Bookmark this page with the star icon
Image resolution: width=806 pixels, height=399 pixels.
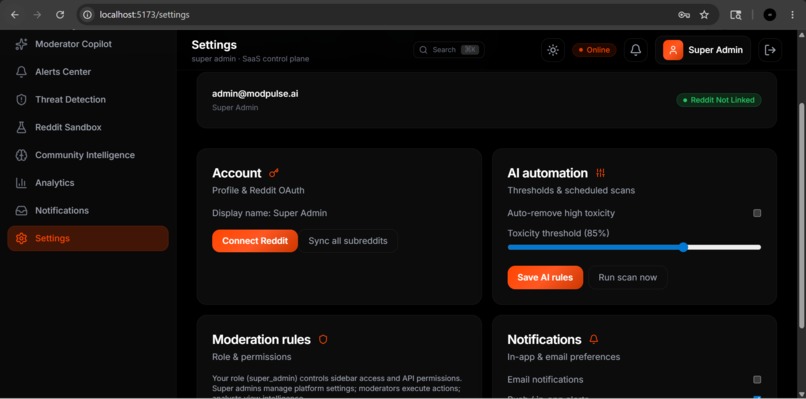click(704, 15)
